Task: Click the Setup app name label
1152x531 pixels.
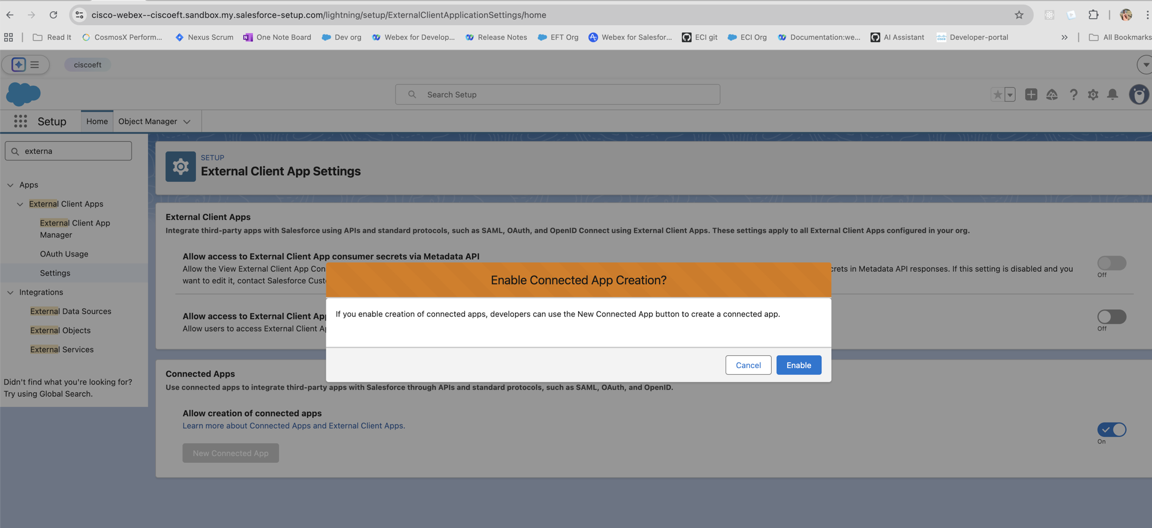Action: point(52,121)
